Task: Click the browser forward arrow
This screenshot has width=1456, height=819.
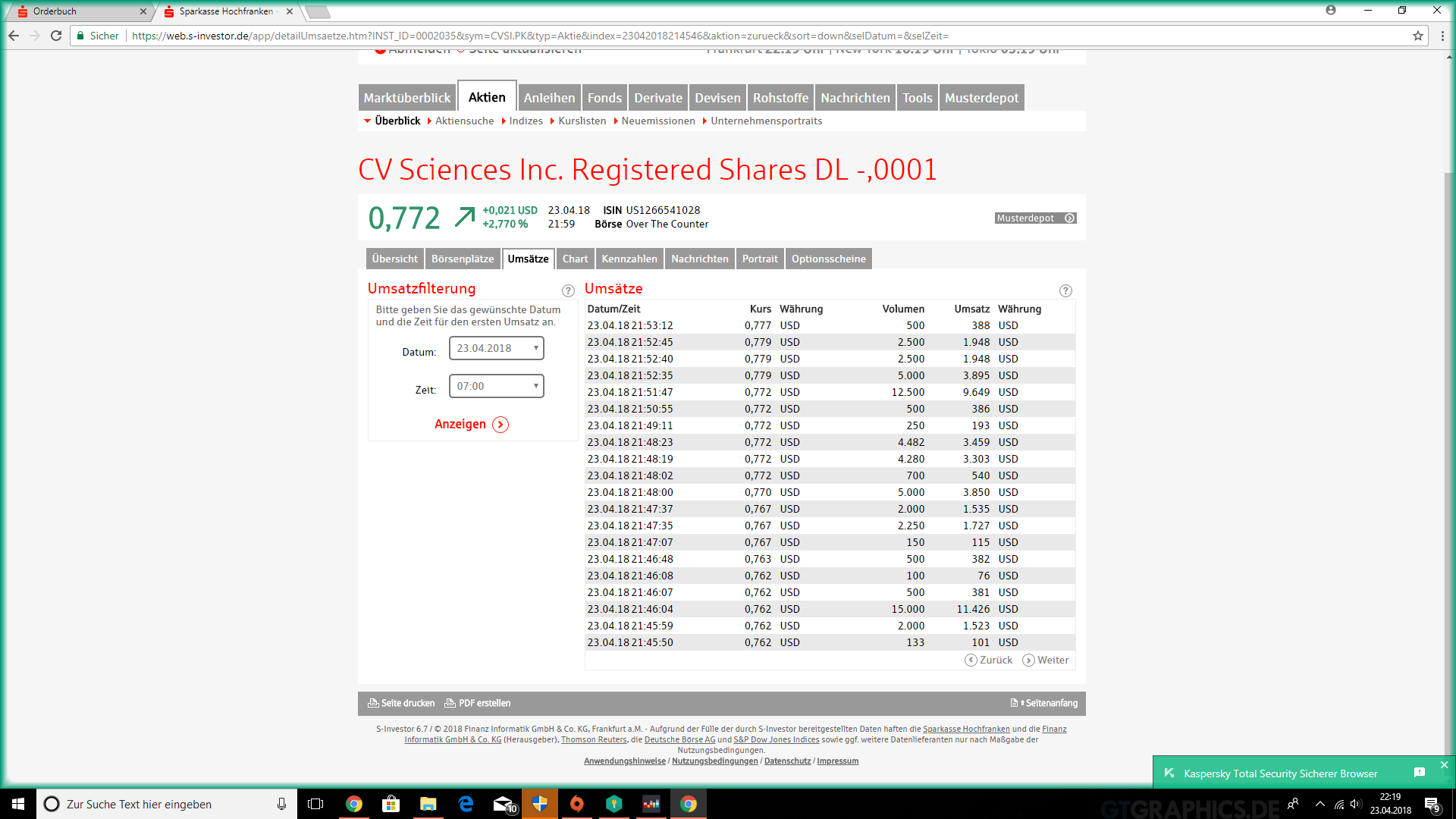Action: tap(35, 36)
